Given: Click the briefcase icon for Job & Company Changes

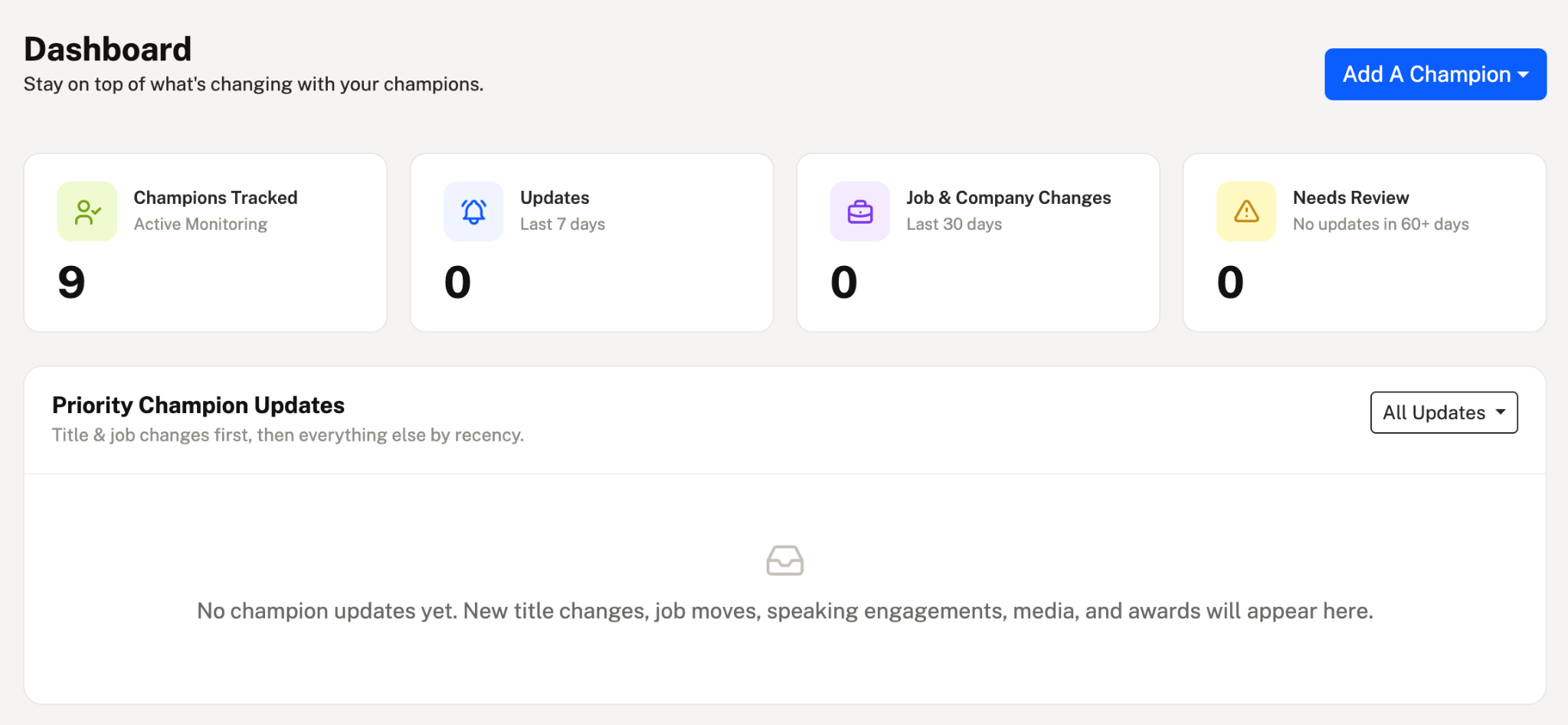Looking at the screenshot, I should tap(859, 212).
